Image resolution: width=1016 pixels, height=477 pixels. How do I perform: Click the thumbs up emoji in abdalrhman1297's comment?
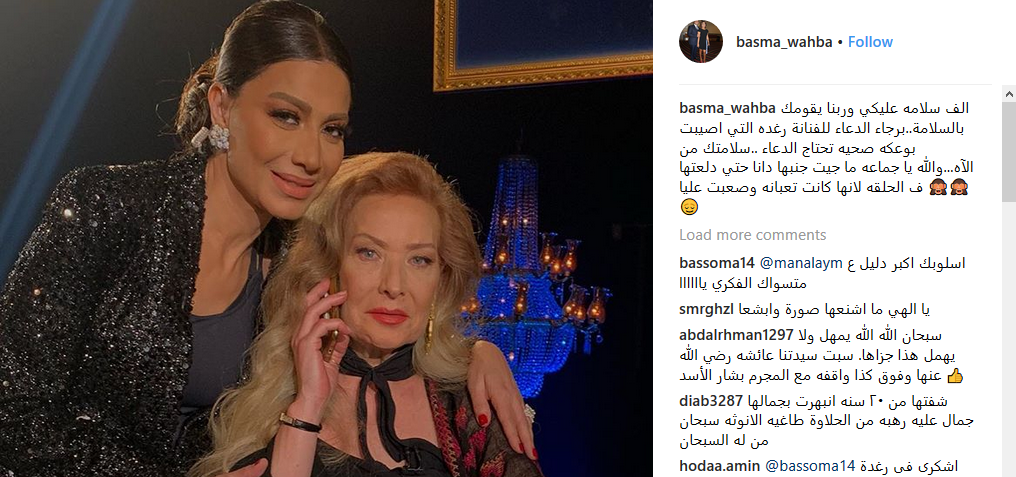click(954, 376)
